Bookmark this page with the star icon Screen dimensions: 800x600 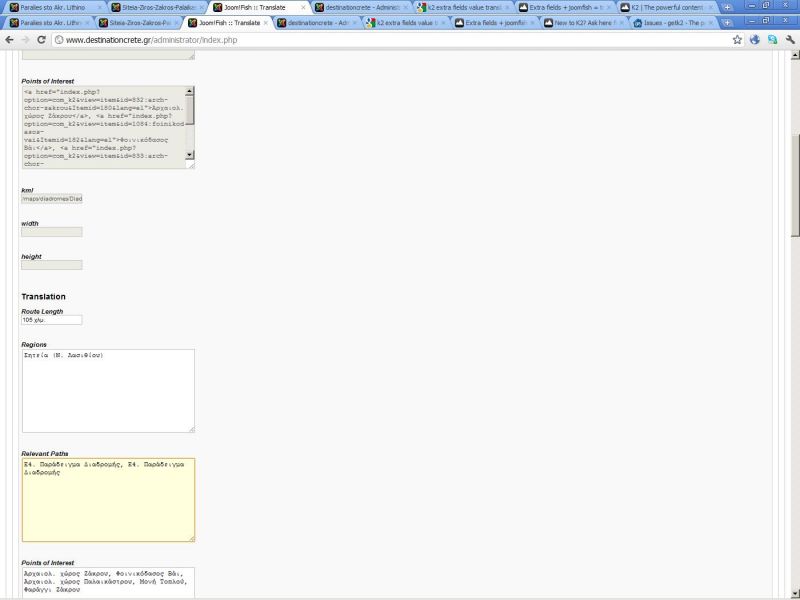click(x=737, y=40)
